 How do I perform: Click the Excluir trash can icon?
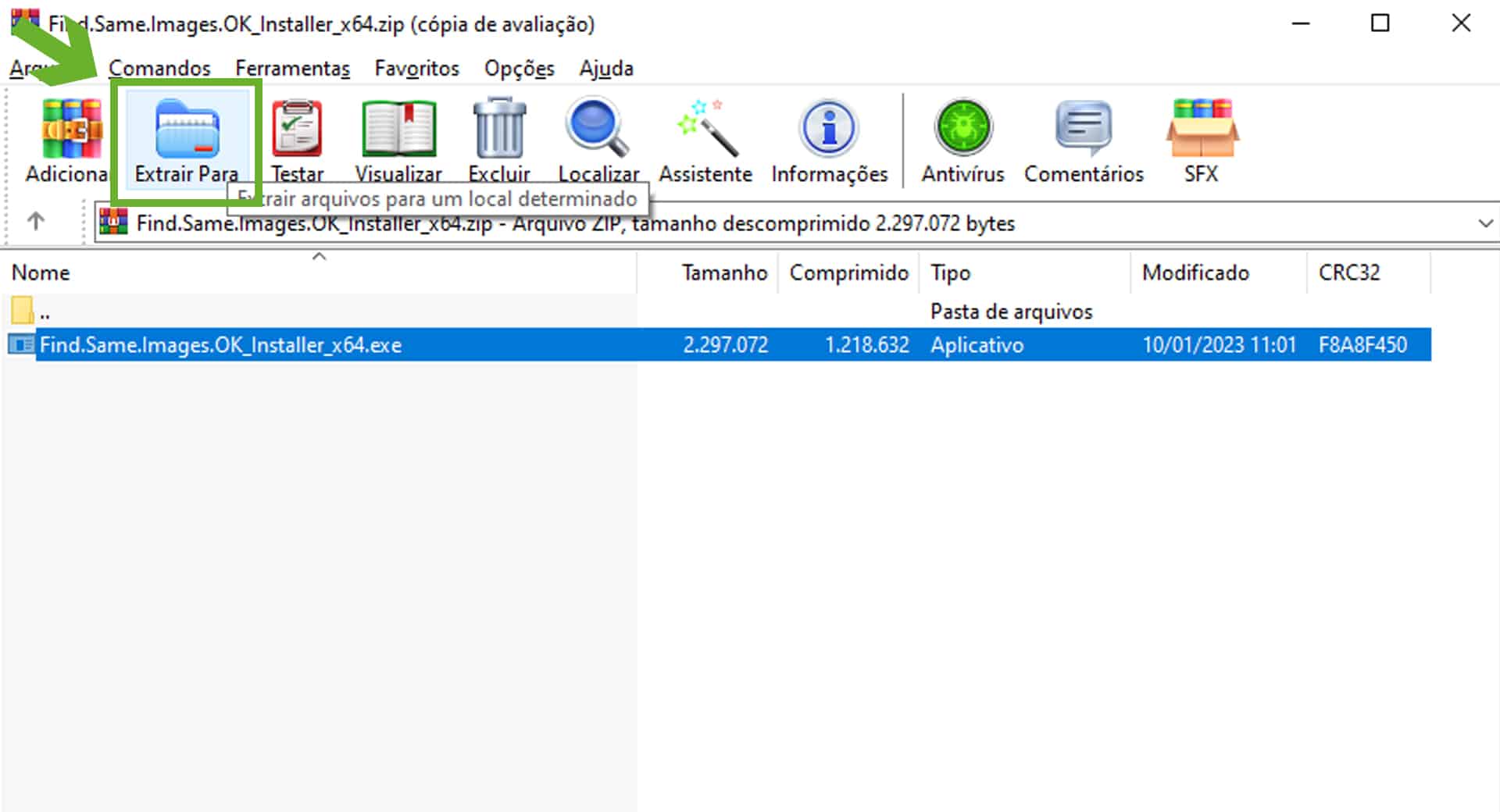pyautogui.click(x=499, y=127)
